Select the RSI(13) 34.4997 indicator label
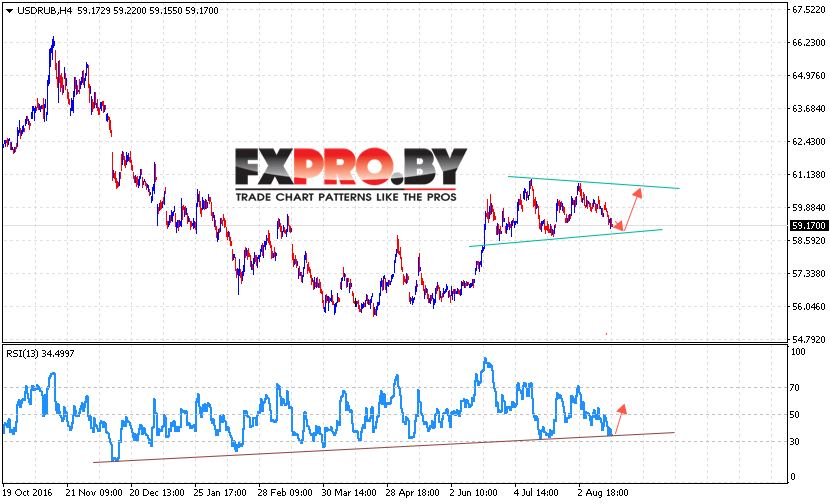Viewport: 830px width, 504px height. coord(40,353)
